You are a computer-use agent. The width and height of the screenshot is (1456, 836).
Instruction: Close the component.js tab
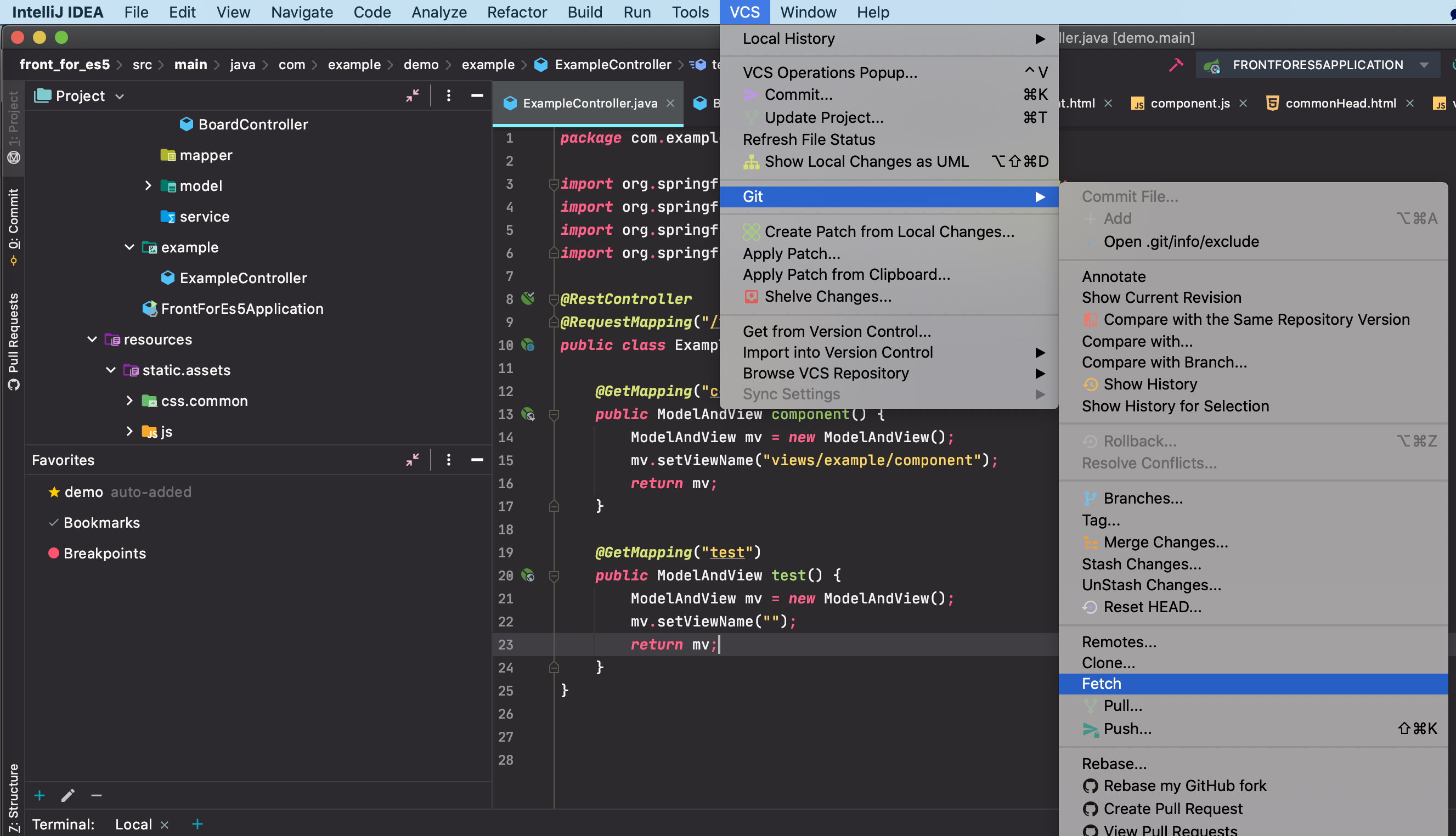(1243, 103)
